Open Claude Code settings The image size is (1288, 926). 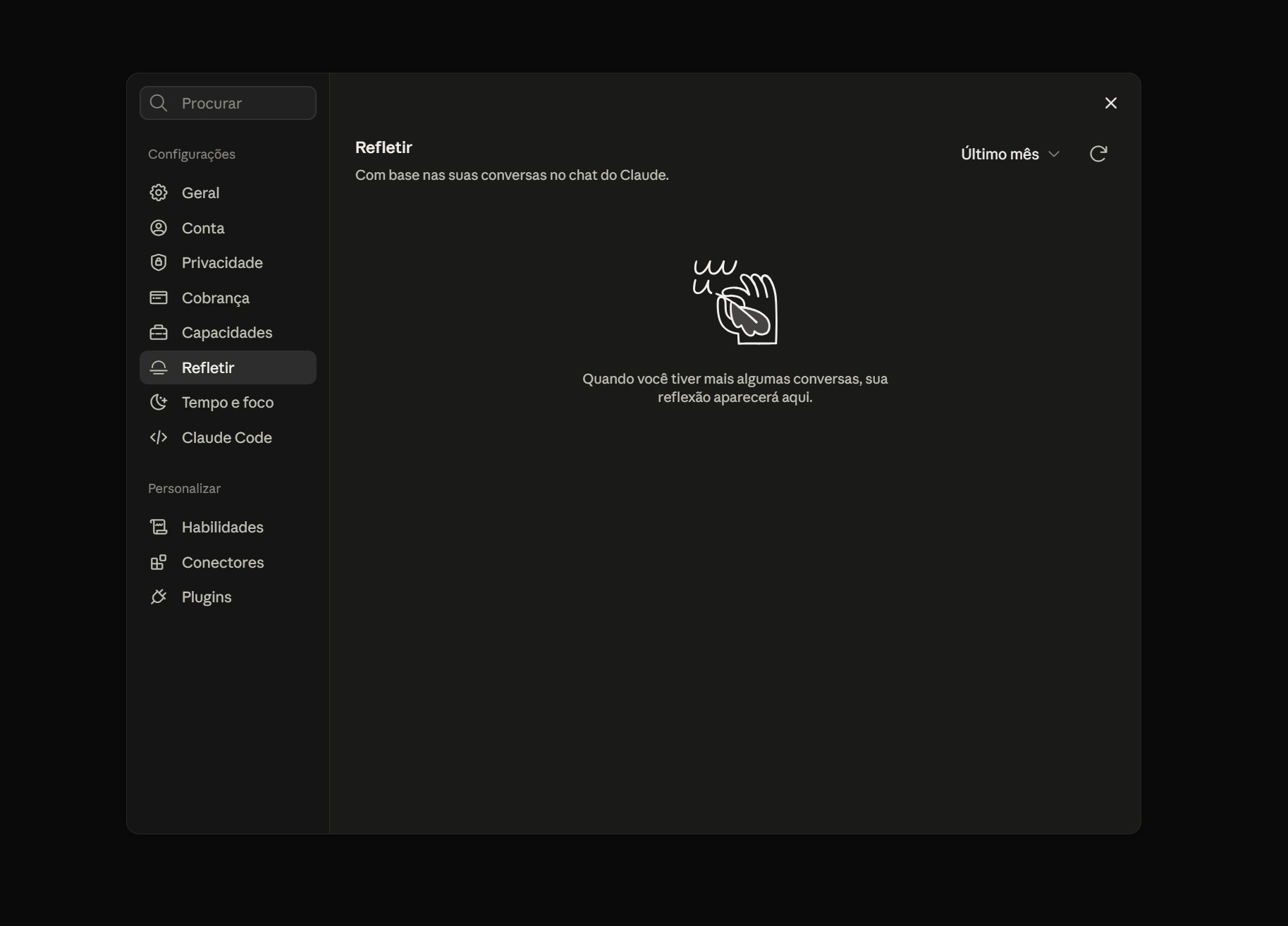pos(228,437)
